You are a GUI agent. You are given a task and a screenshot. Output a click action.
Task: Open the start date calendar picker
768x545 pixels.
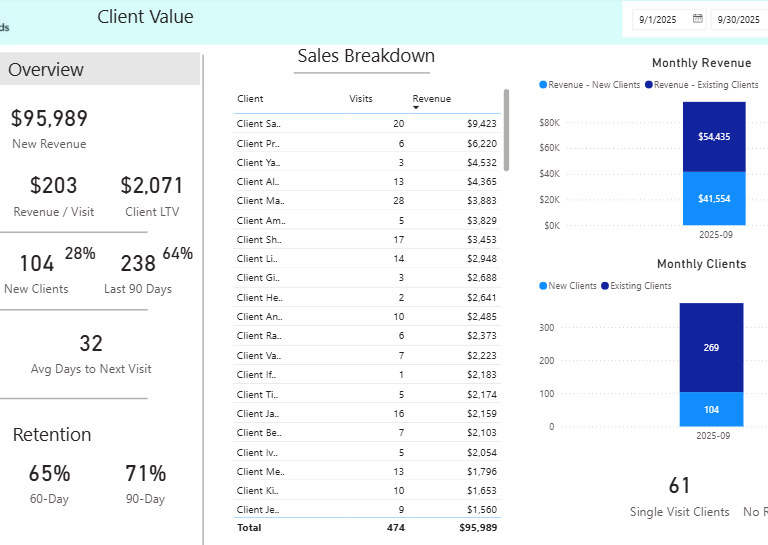click(x=698, y=18)
